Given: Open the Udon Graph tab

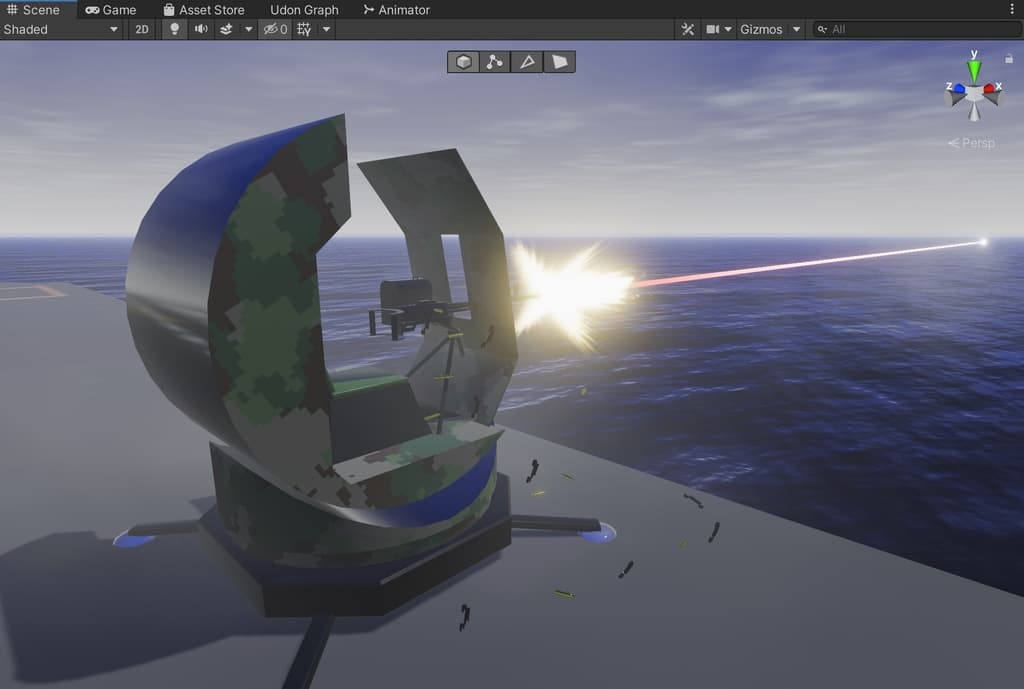Looking at the screenshot, I should (x=304, y=10).
